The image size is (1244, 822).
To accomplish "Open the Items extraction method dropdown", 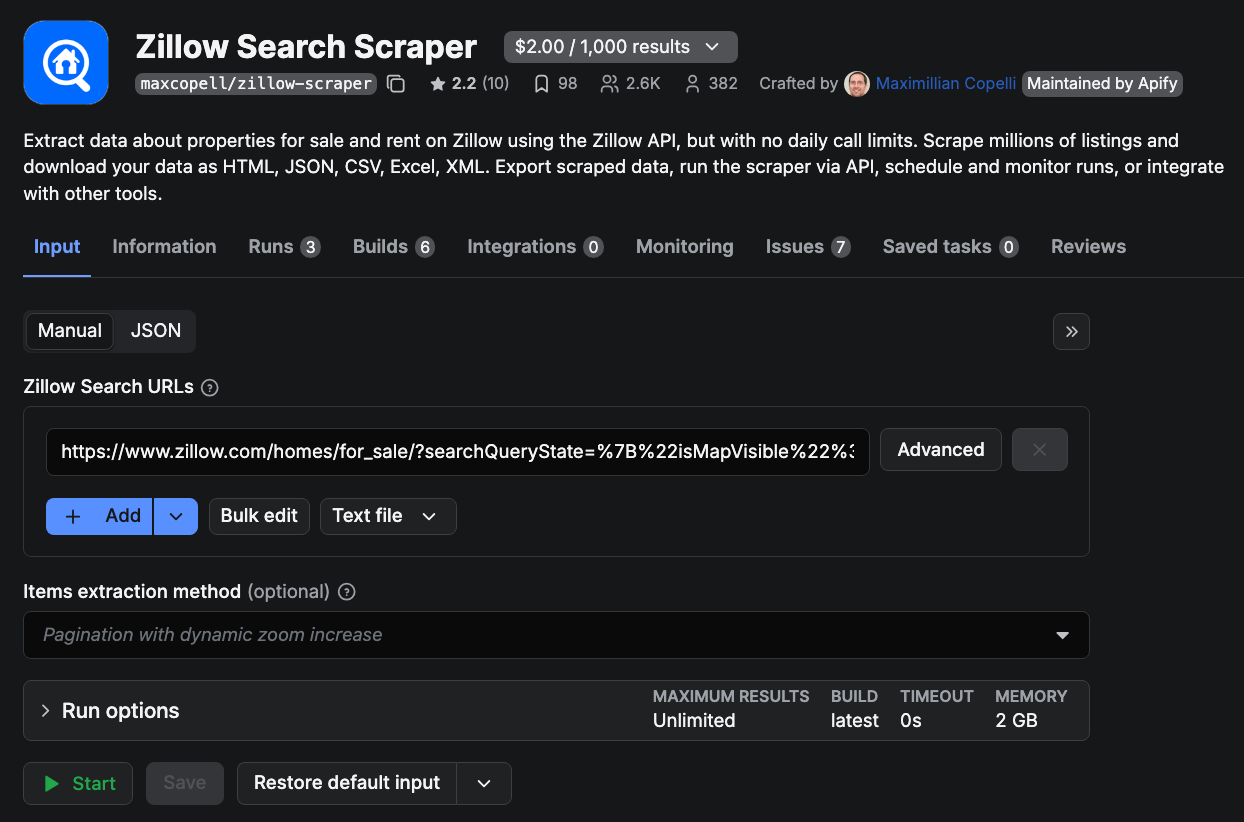I will point(1061,635).
